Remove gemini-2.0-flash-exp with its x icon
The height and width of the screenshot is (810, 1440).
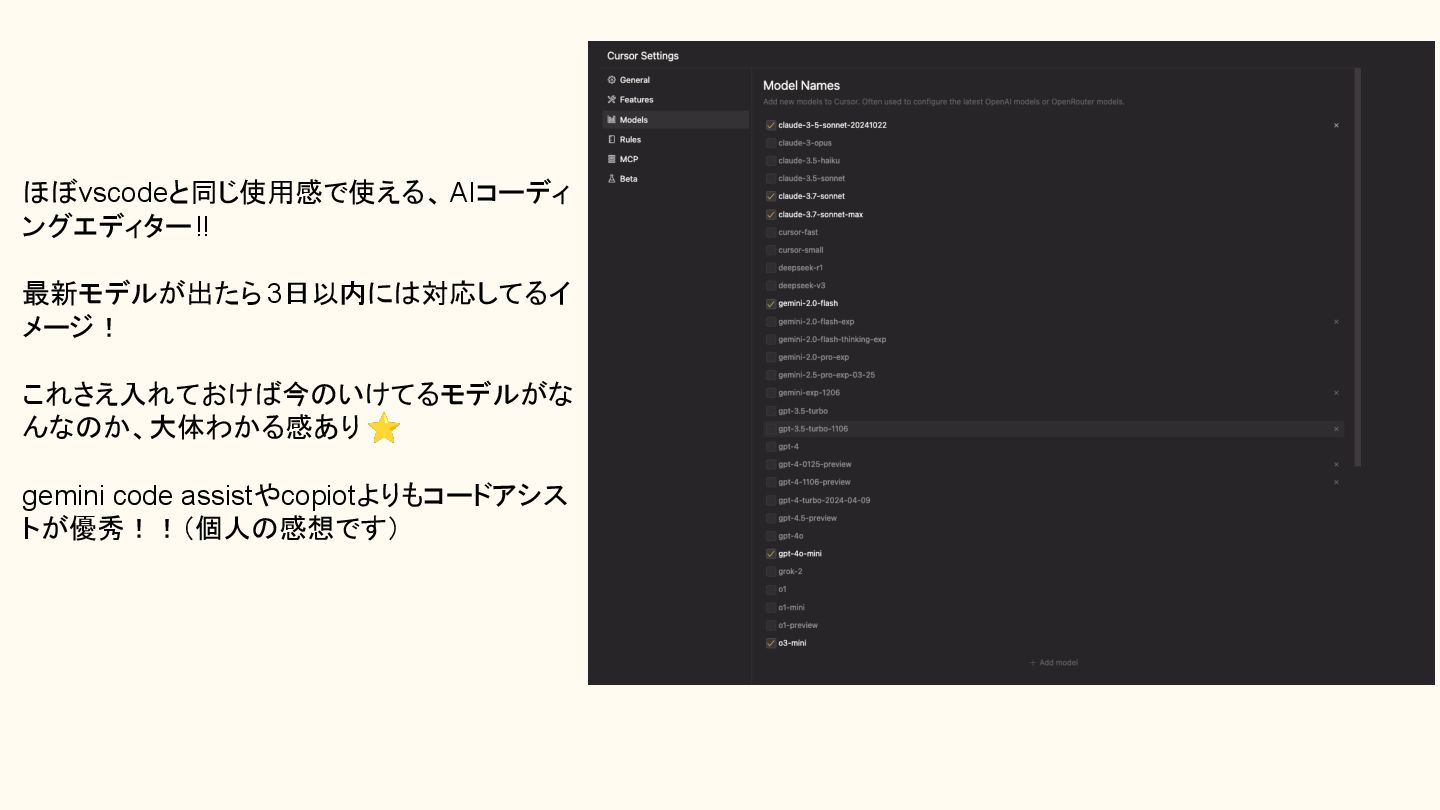pyautogui.click(x=1336, y=322)
